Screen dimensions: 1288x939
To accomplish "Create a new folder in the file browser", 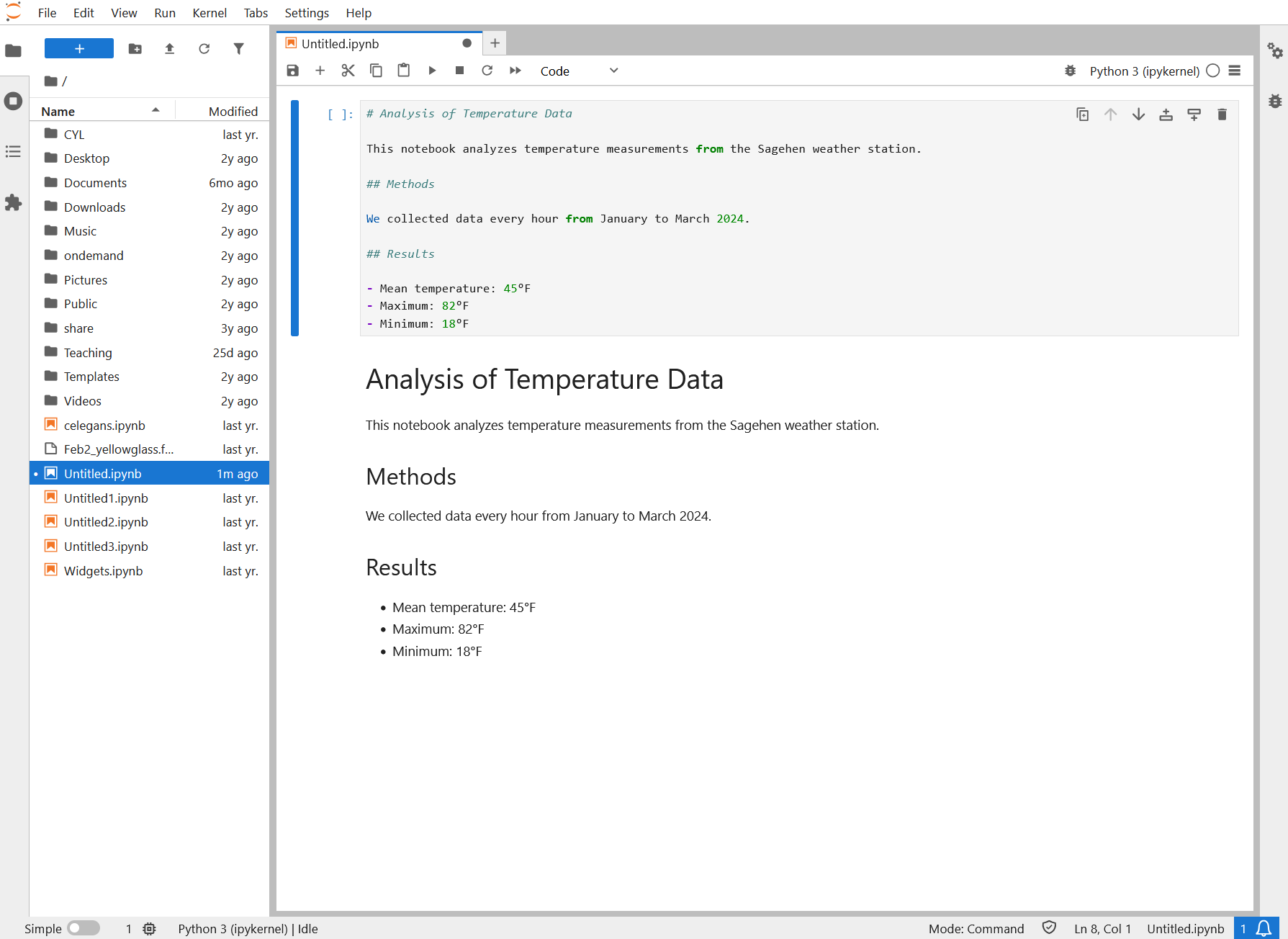I will 135,48.
